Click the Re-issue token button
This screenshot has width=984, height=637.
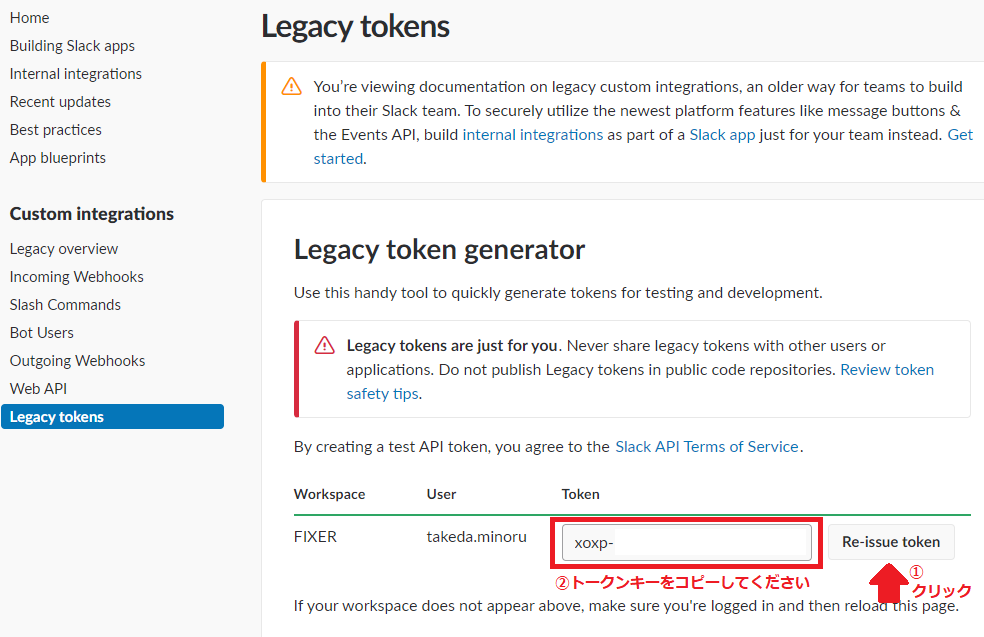(891, 542)
